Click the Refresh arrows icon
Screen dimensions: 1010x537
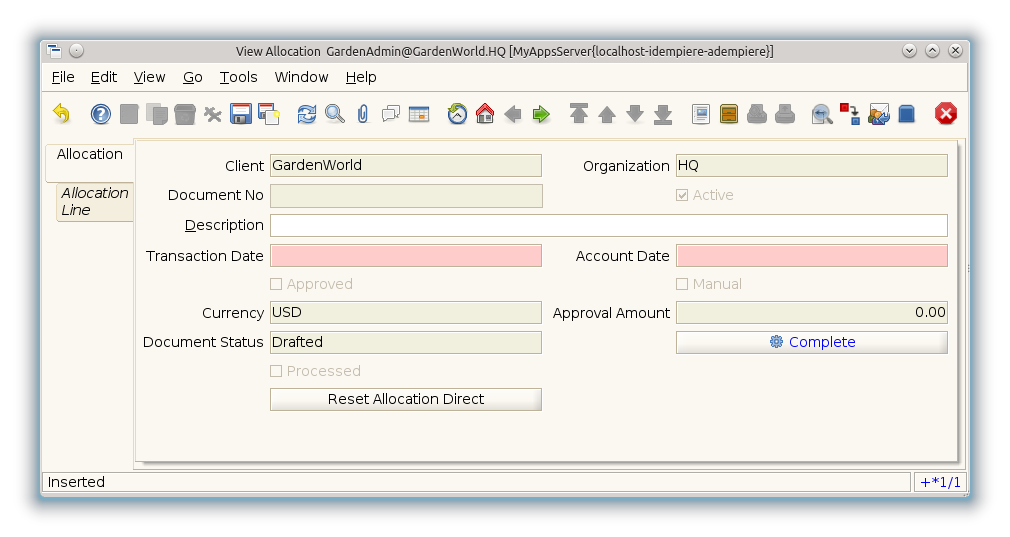click(307, 114)
